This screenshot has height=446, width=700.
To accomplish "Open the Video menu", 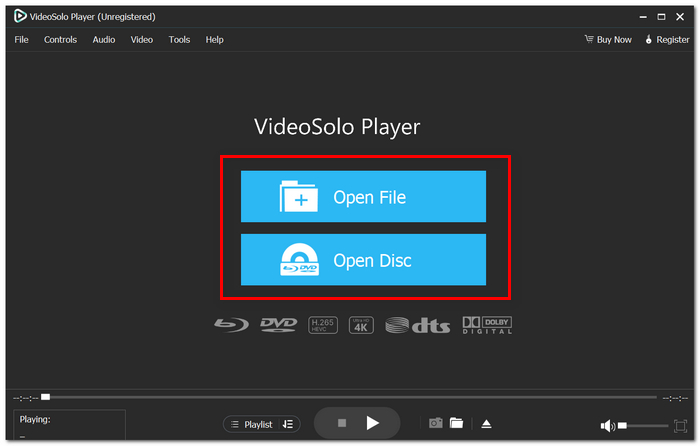I will 142,40.
